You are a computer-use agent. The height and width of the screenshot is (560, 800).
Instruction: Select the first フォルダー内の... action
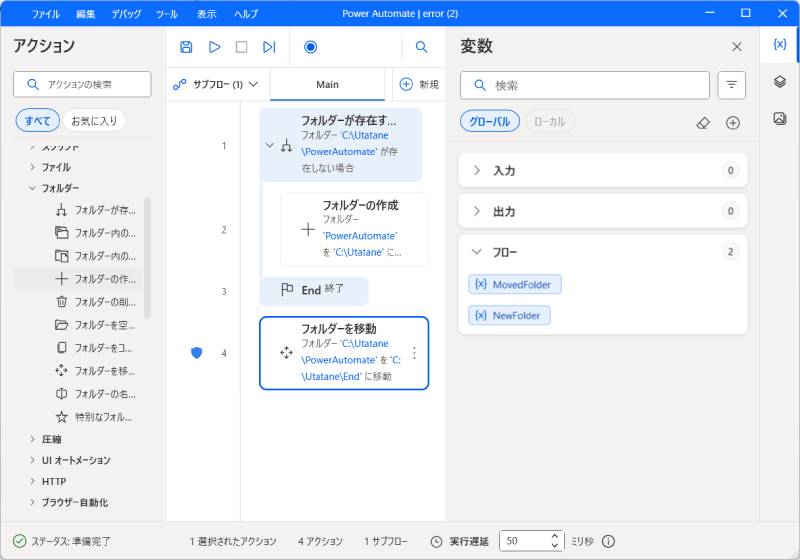coord(95,233)
